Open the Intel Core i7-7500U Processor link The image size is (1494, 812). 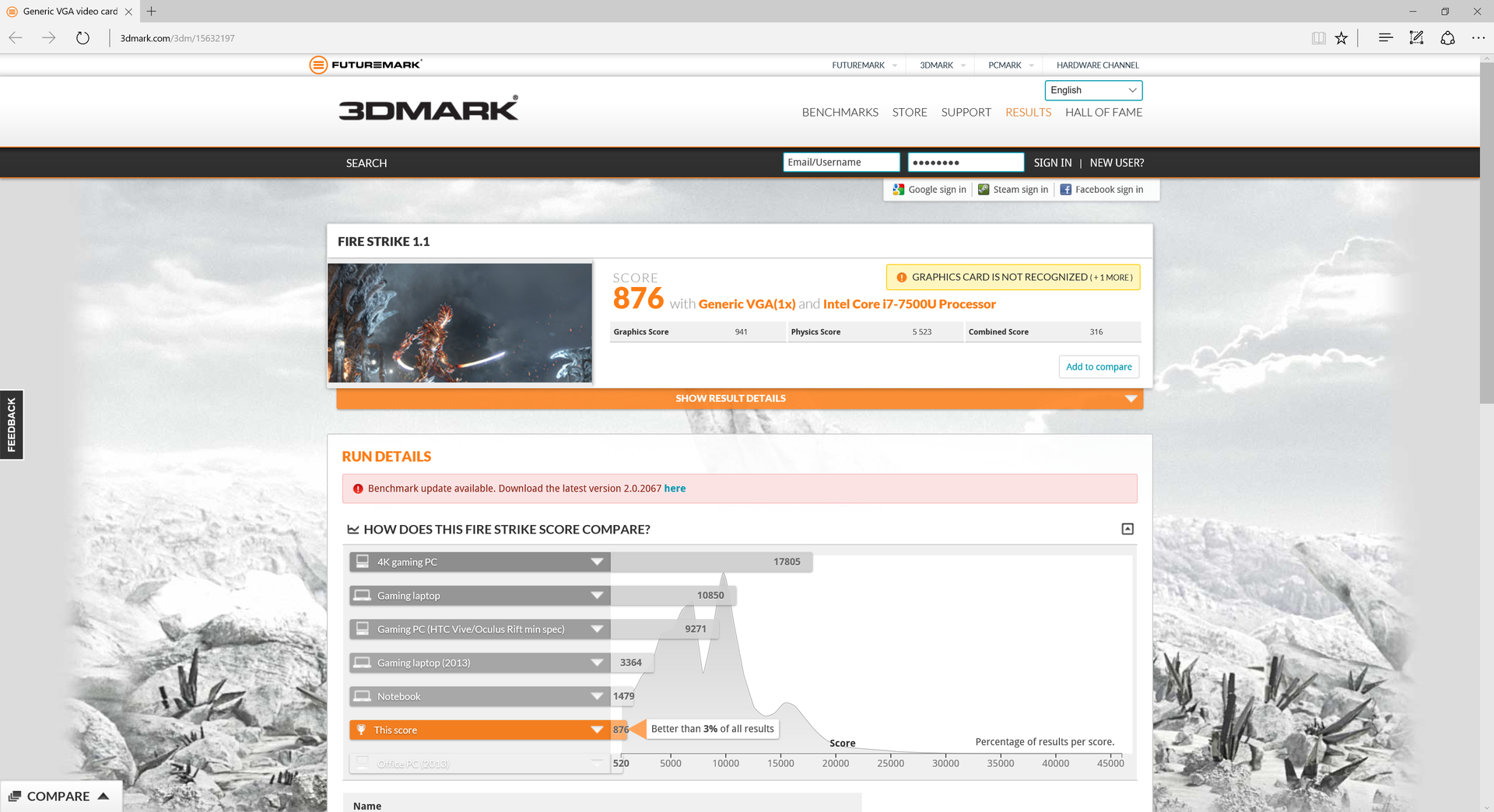click(910, 304)
